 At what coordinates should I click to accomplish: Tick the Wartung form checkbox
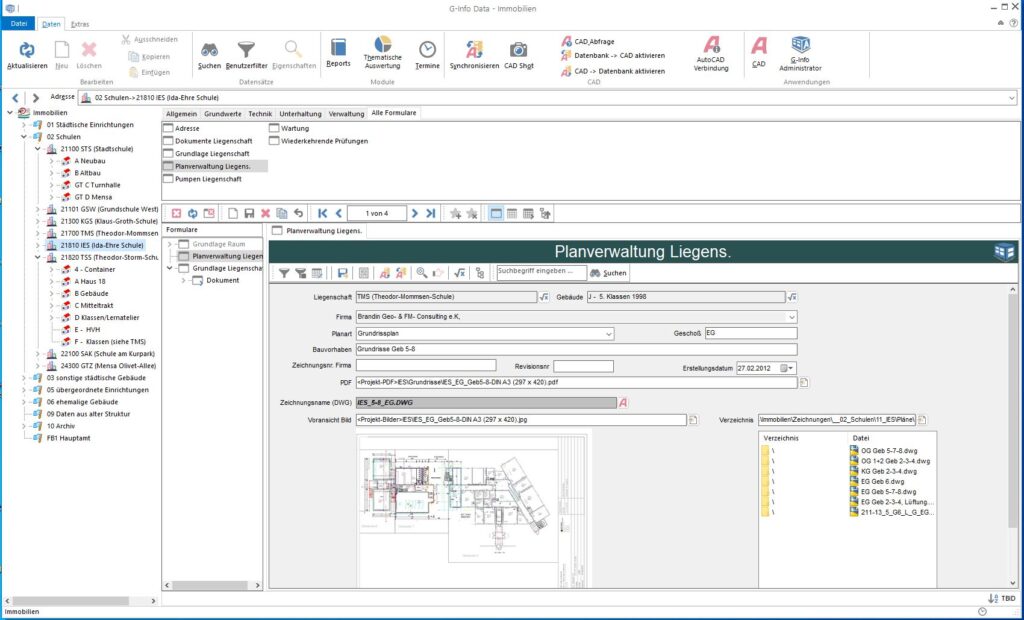coord(274,129)
